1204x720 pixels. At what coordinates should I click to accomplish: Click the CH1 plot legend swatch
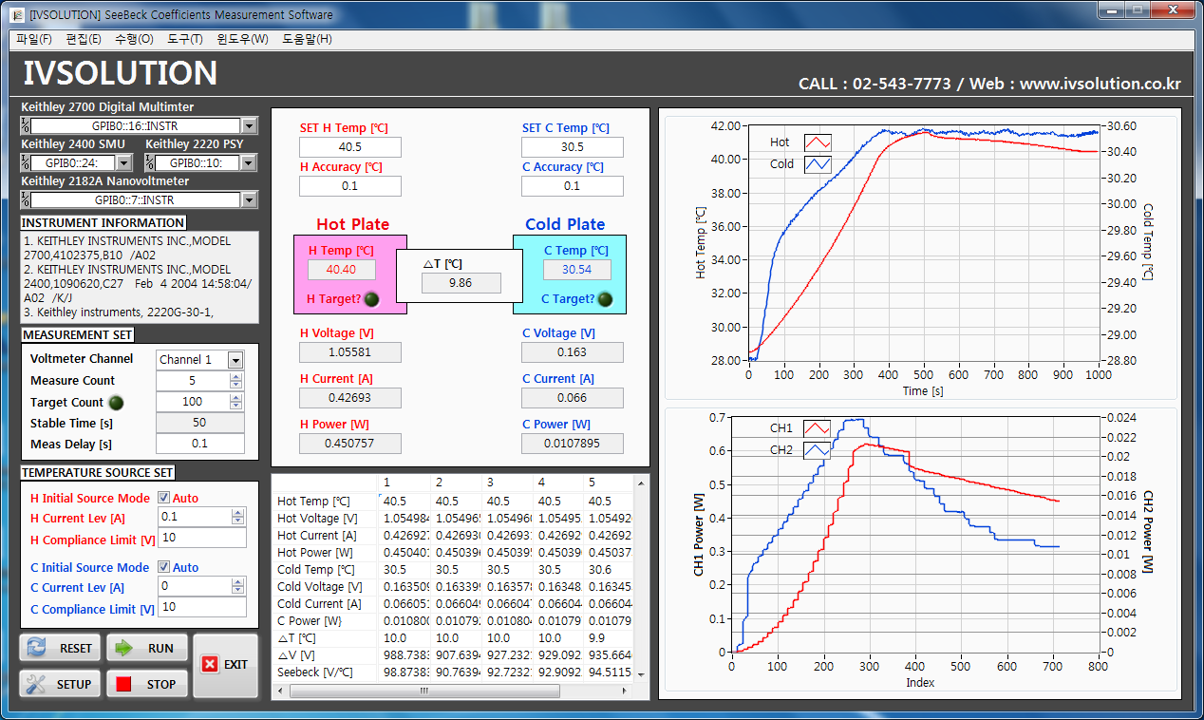pos(817,428)
